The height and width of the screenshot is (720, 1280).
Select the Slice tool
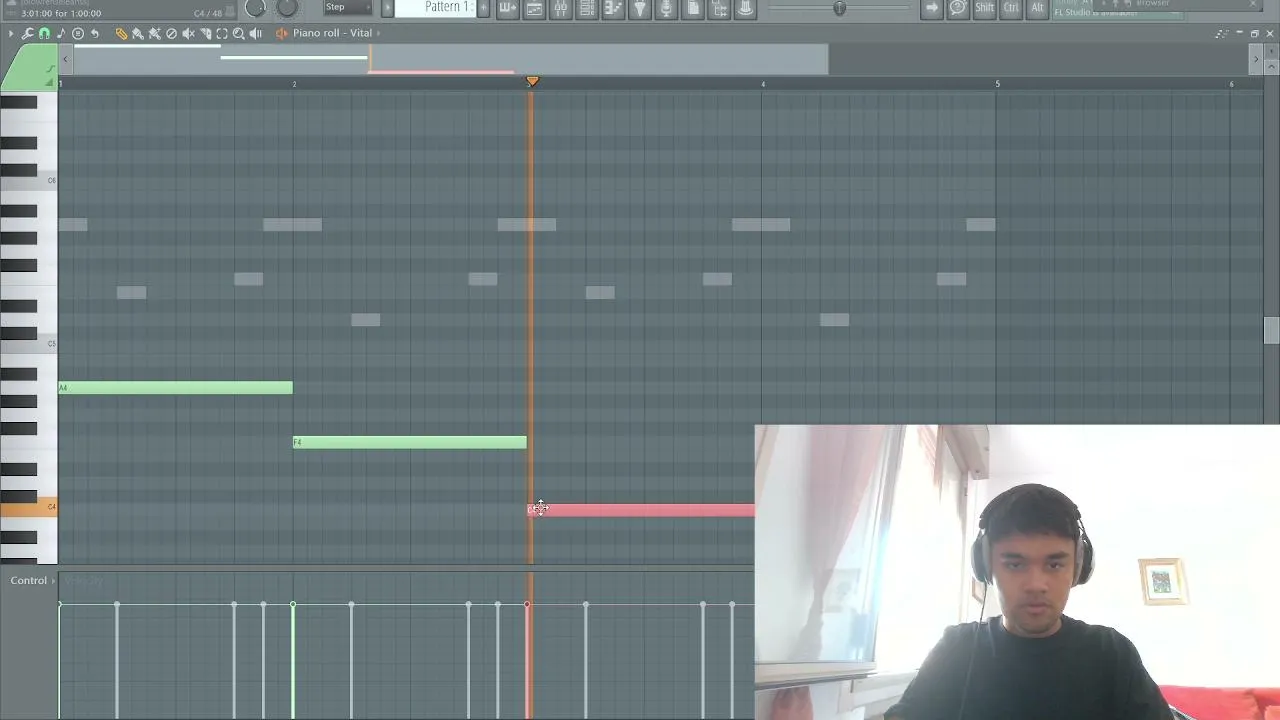click(x=205, y=33)
